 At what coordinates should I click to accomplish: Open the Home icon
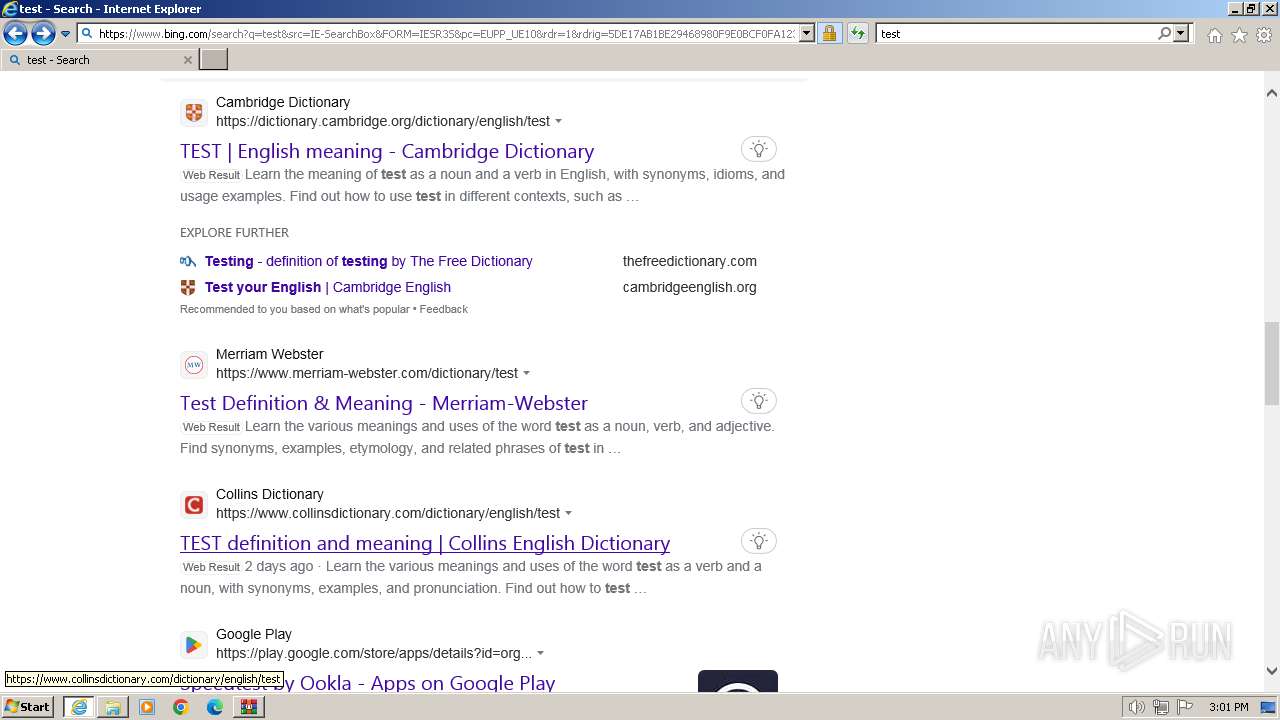[x=1214, y=35]
